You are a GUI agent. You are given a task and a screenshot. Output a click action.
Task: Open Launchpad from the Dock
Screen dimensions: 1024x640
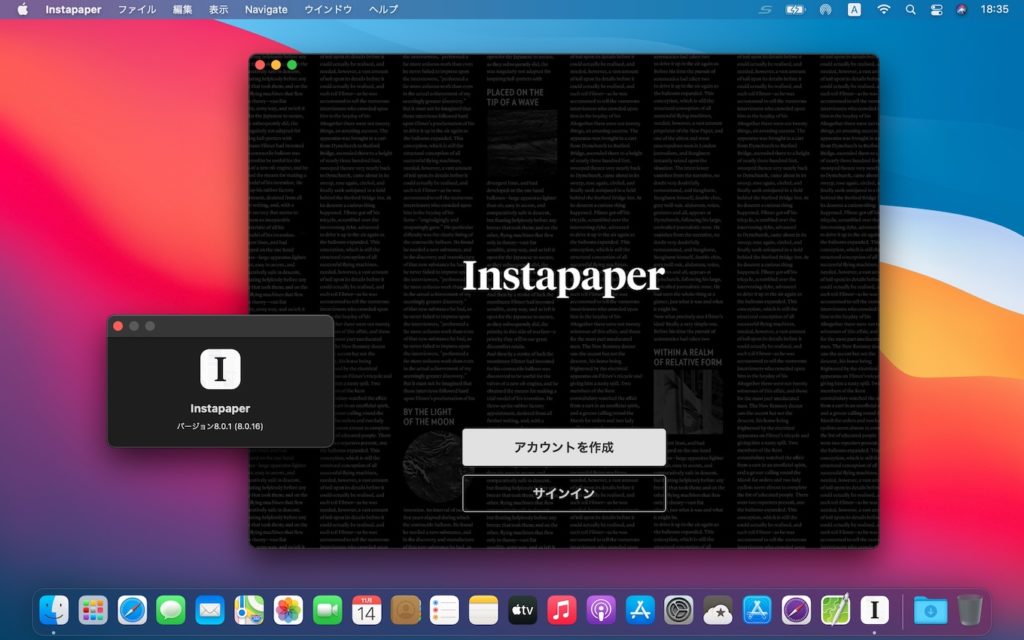[92, 617]
